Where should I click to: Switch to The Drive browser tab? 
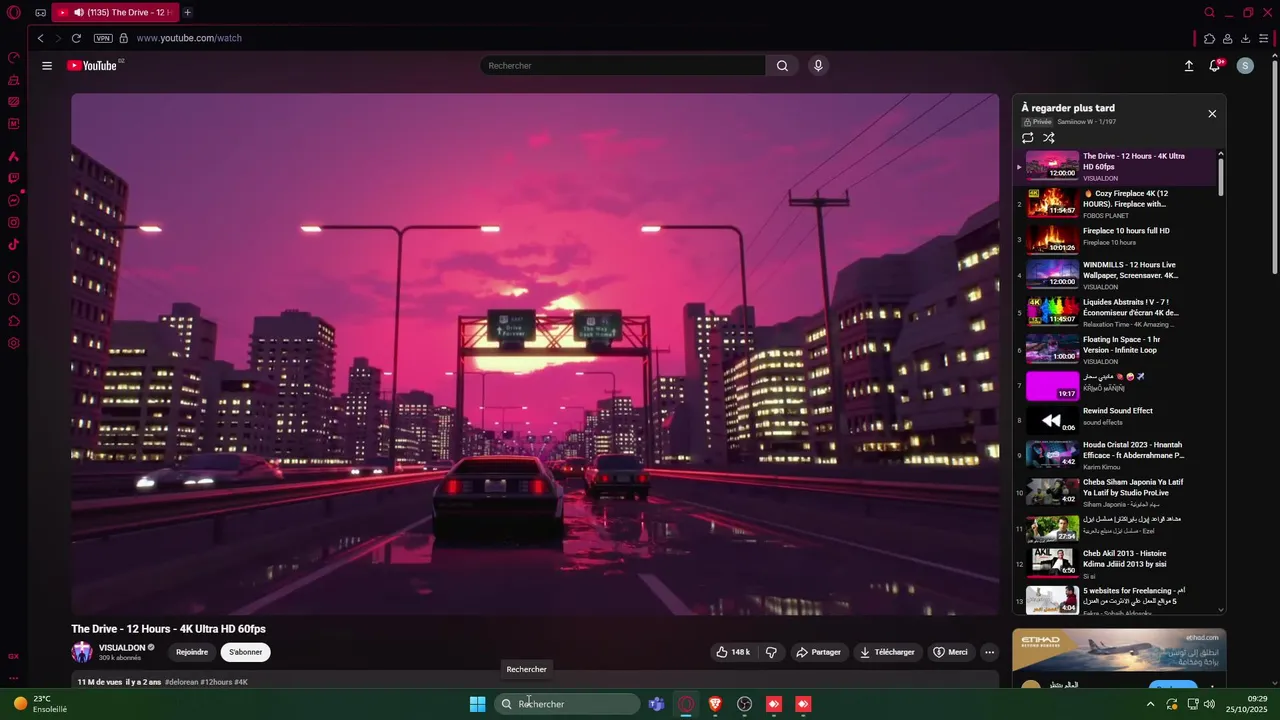(114, 12)
